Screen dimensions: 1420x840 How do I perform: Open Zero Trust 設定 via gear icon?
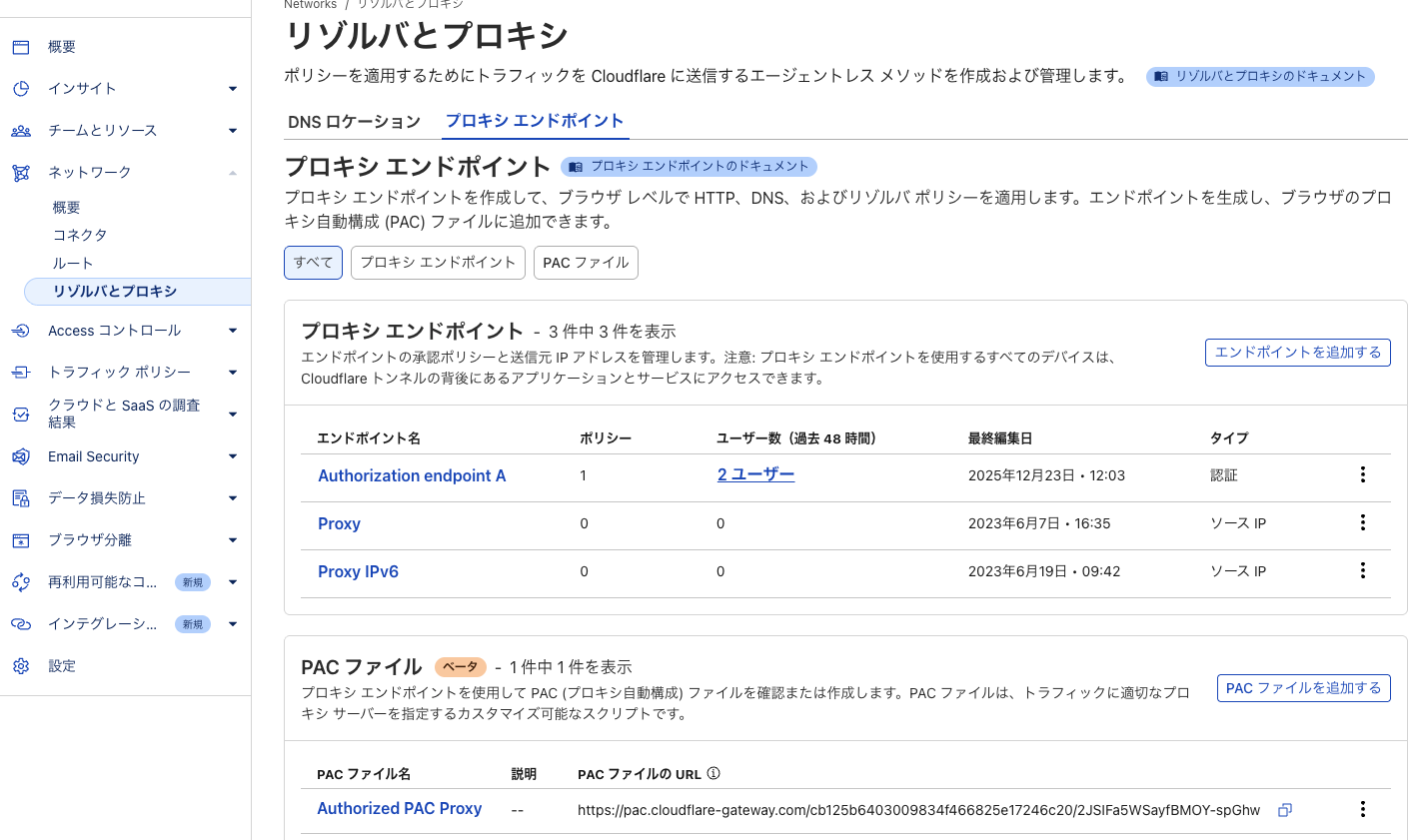(21, 665)
